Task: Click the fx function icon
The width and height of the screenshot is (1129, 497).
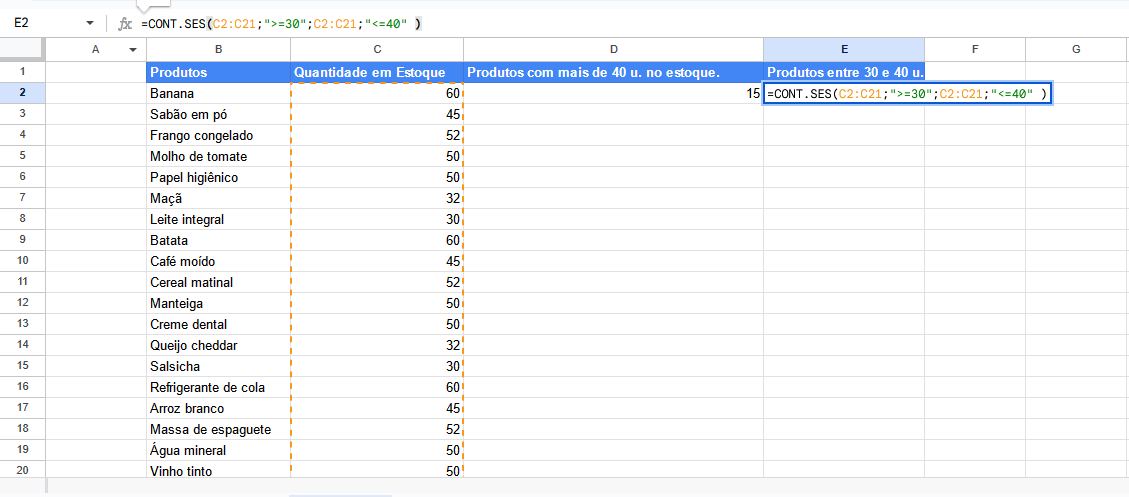Action: [x=125, y=24]
